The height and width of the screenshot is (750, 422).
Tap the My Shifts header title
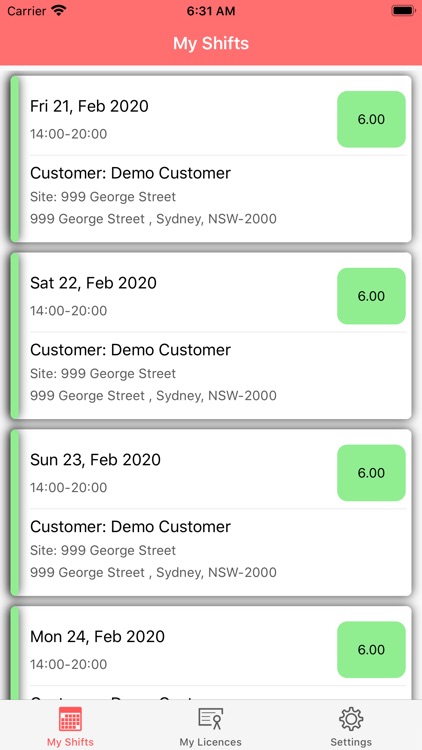211,44
